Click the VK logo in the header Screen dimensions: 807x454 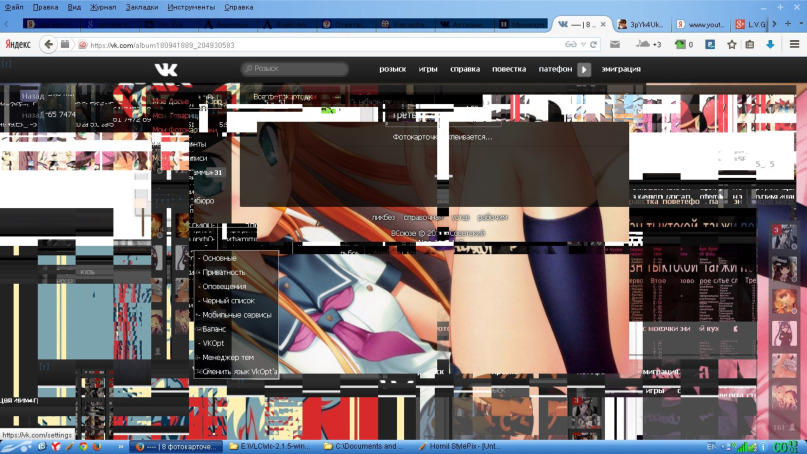[x=165, y=69]
